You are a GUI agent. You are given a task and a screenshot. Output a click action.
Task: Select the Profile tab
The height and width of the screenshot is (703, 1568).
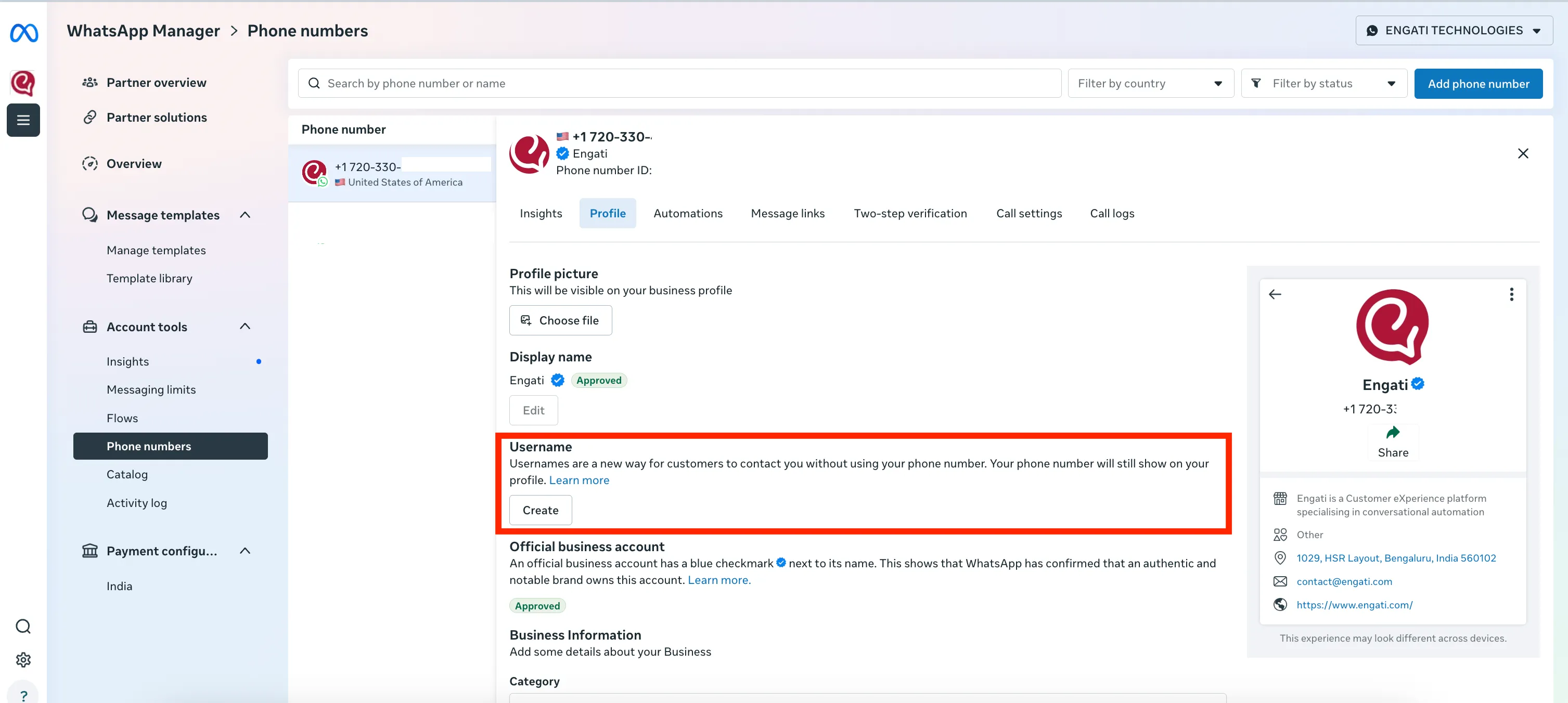point(608,214)
